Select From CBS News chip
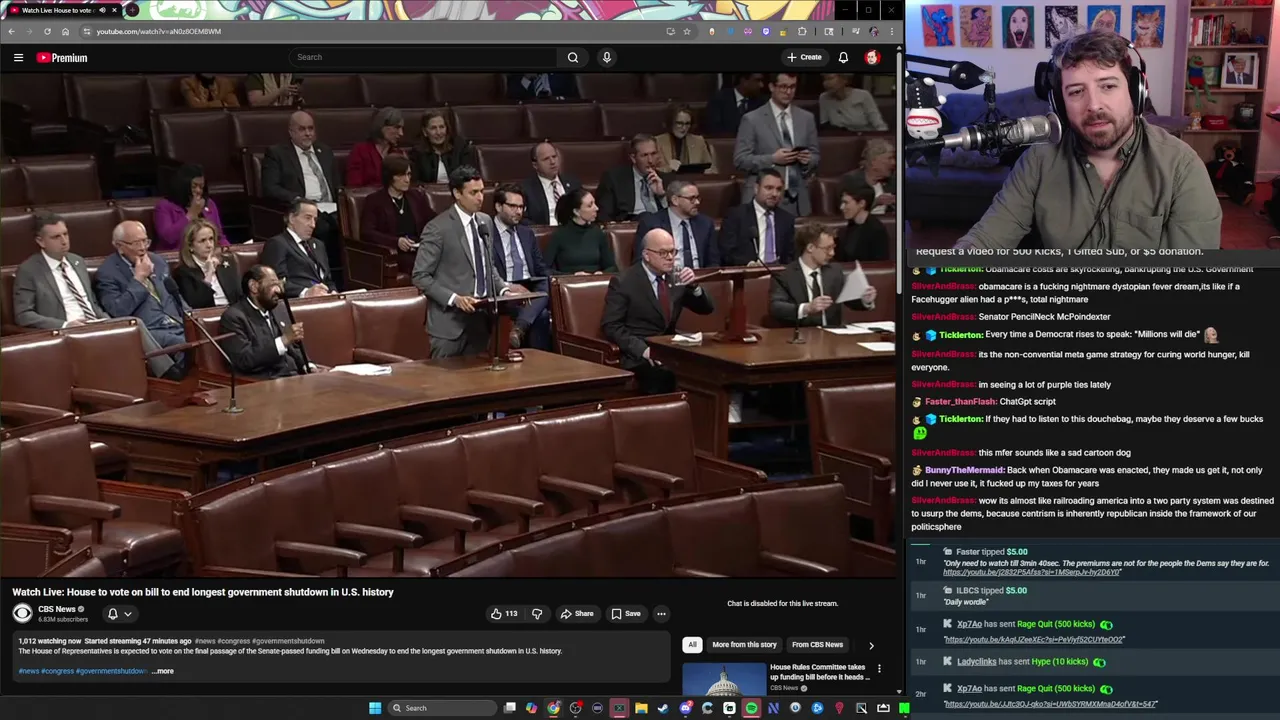The width and height of the screenshot is (1280, 720). click(817, 645)
